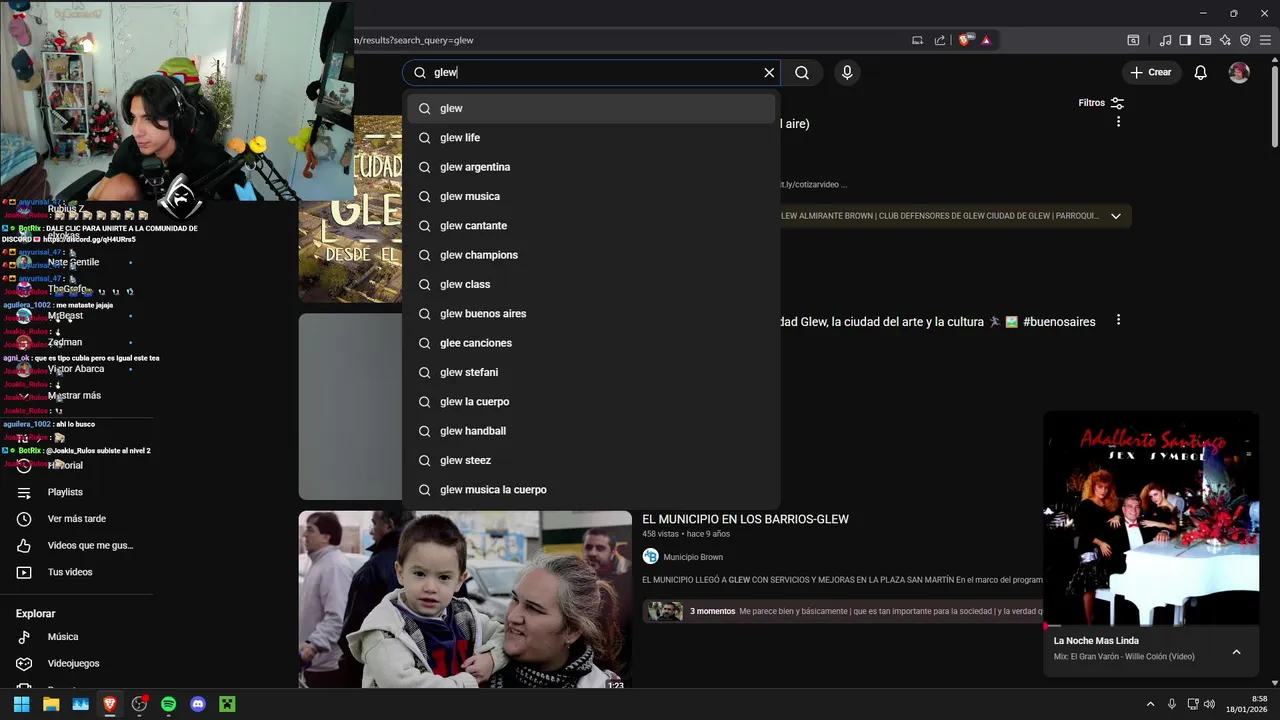Open Videojuegos under Explorar
The height and width of the screenshot is (720, 1280).
(73, 663)
